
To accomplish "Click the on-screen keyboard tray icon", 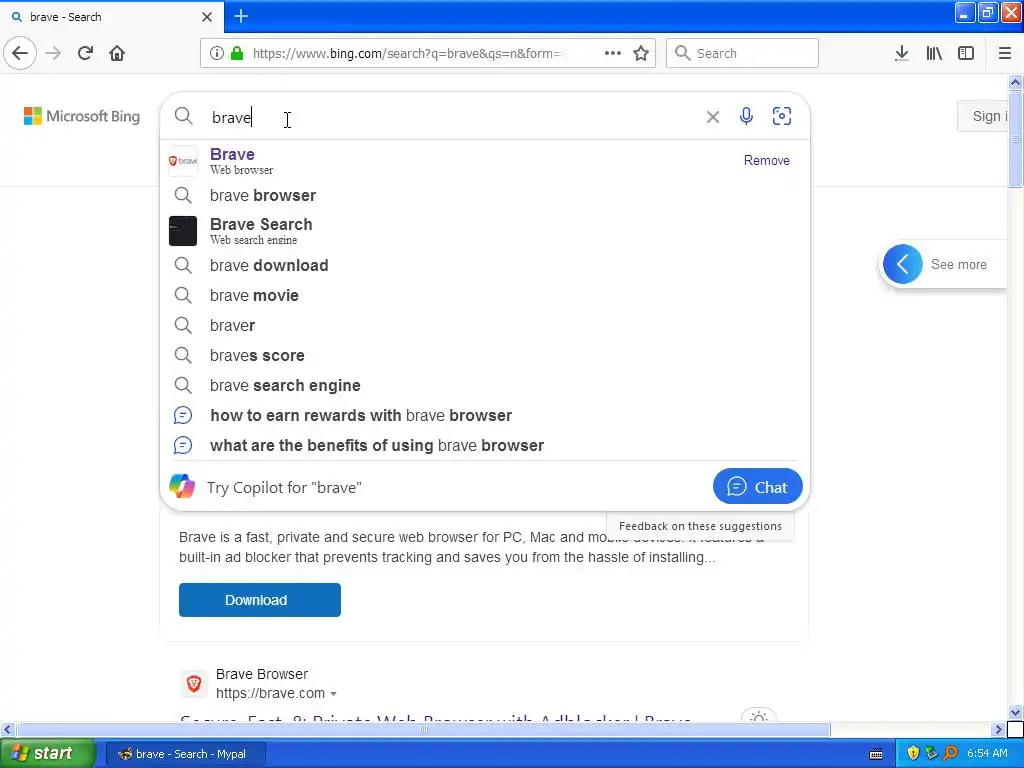I will pyautogui.click(x=876, y=754).
